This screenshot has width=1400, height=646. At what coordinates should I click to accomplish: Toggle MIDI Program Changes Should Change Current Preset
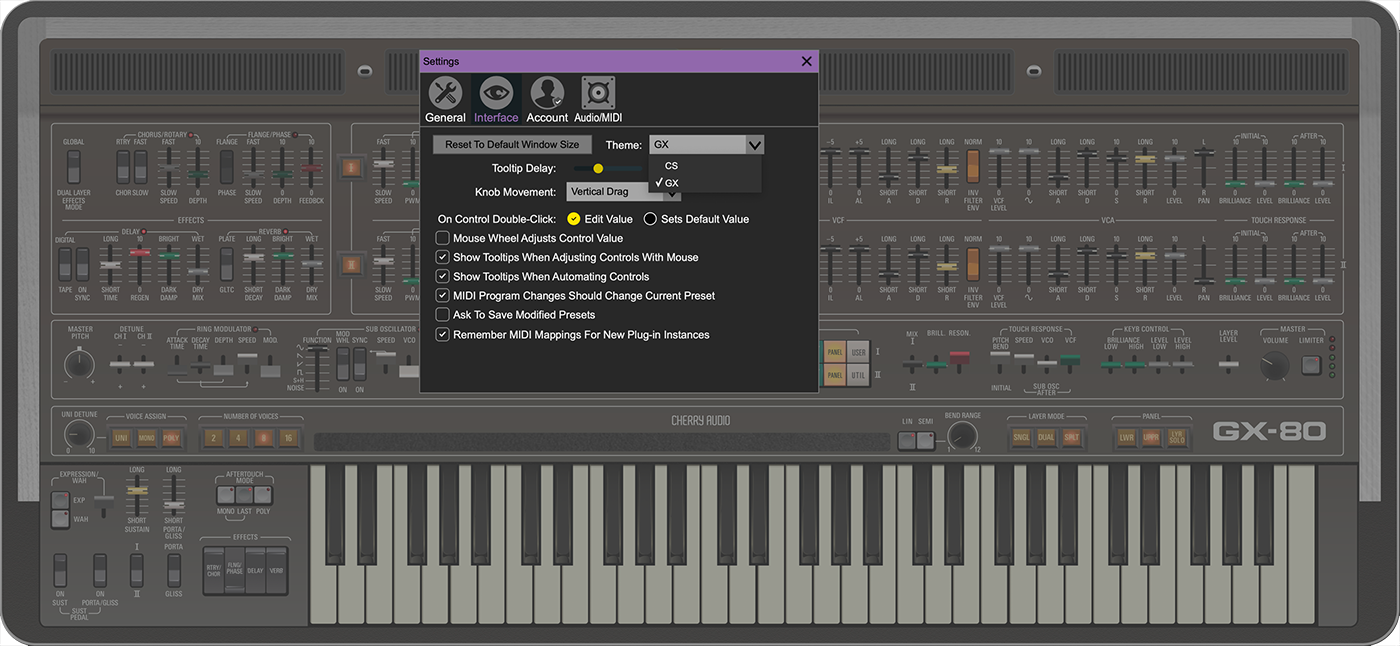pos(442,295)
